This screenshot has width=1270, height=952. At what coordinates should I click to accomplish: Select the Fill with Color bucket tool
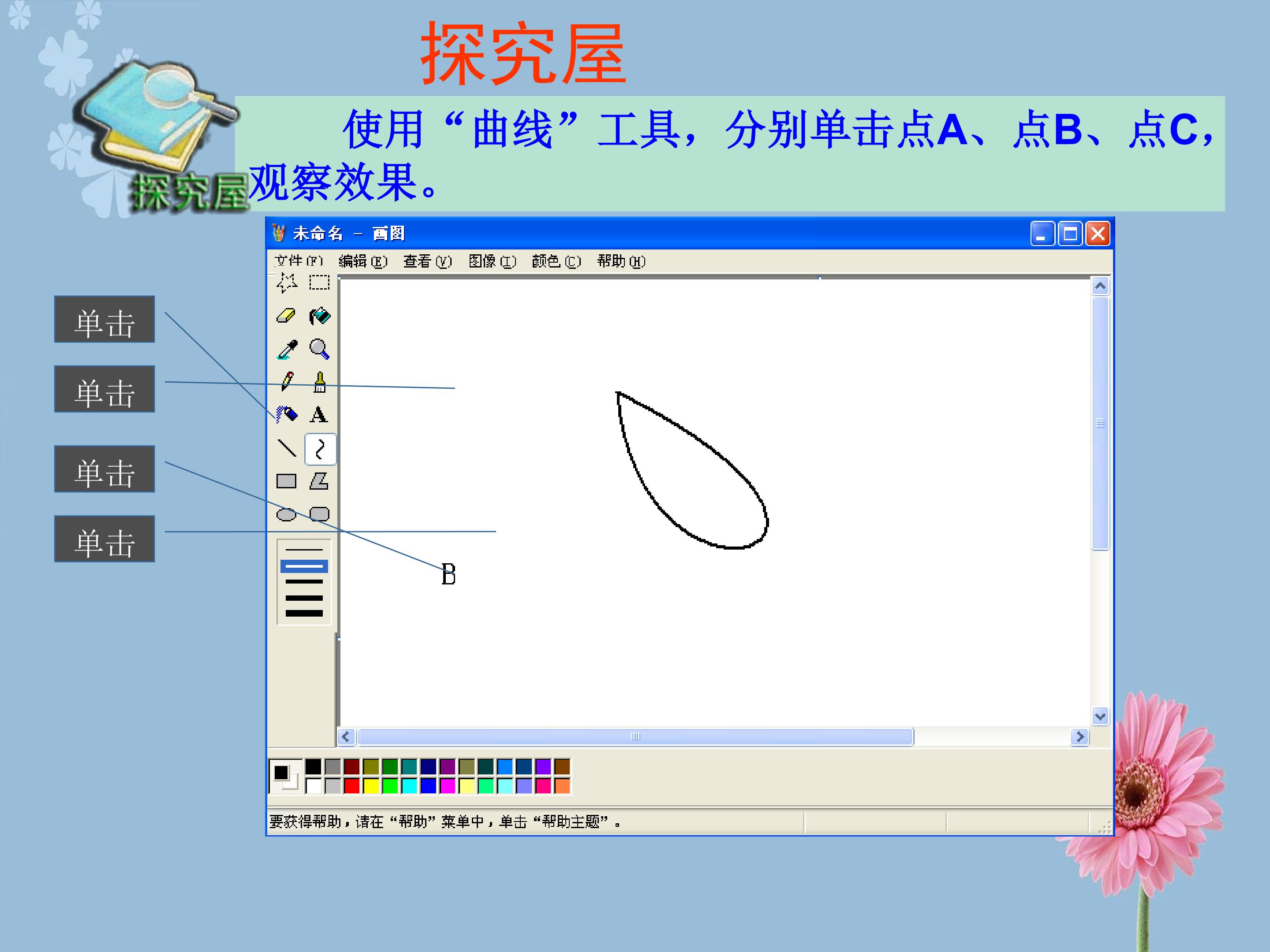click(319, 316)
